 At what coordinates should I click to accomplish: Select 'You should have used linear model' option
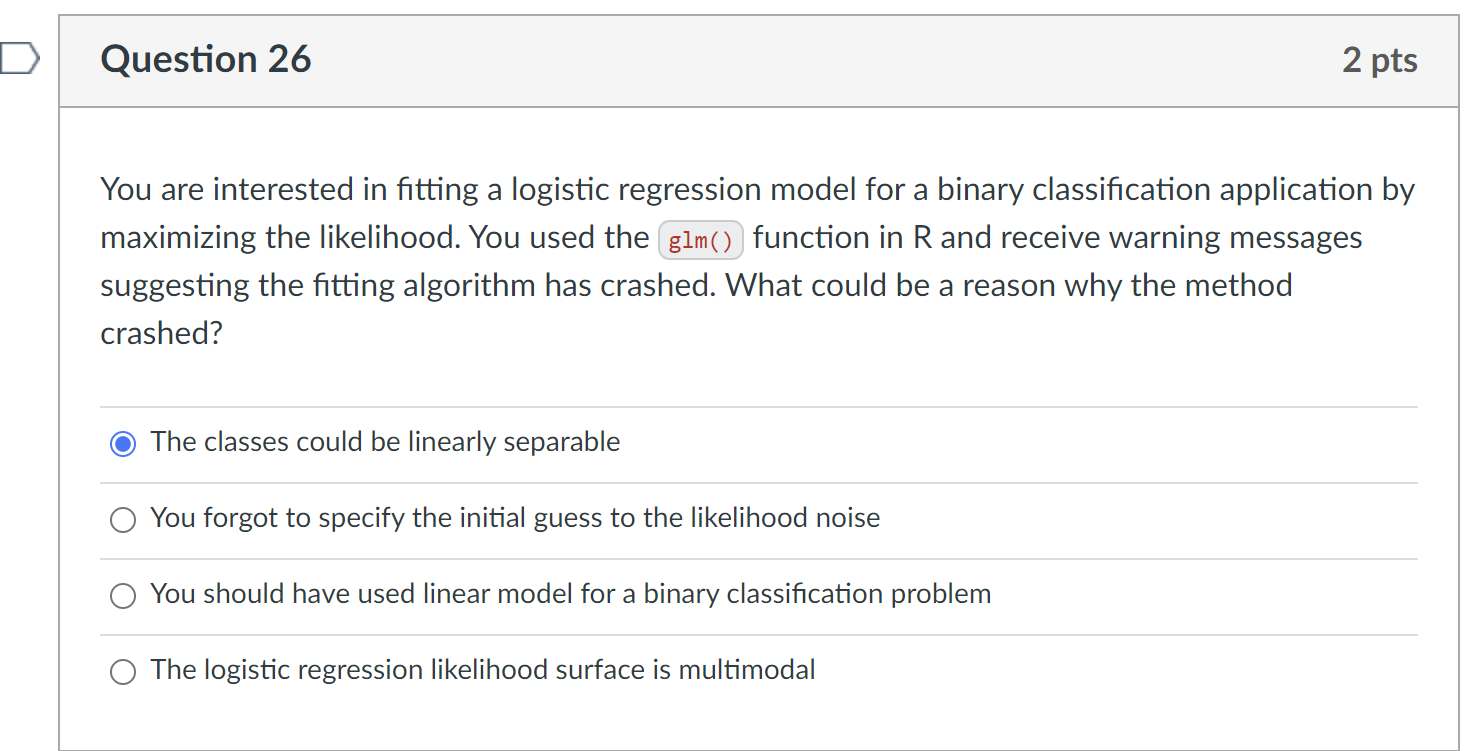122,595
